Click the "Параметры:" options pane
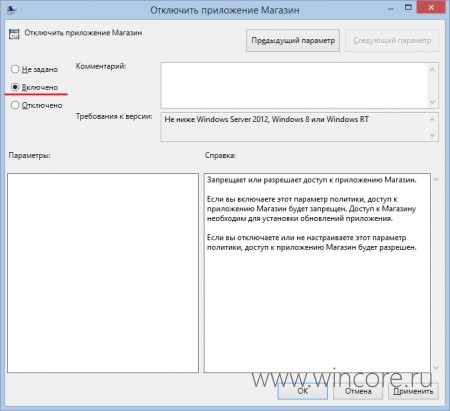 (x=103, y=273)
